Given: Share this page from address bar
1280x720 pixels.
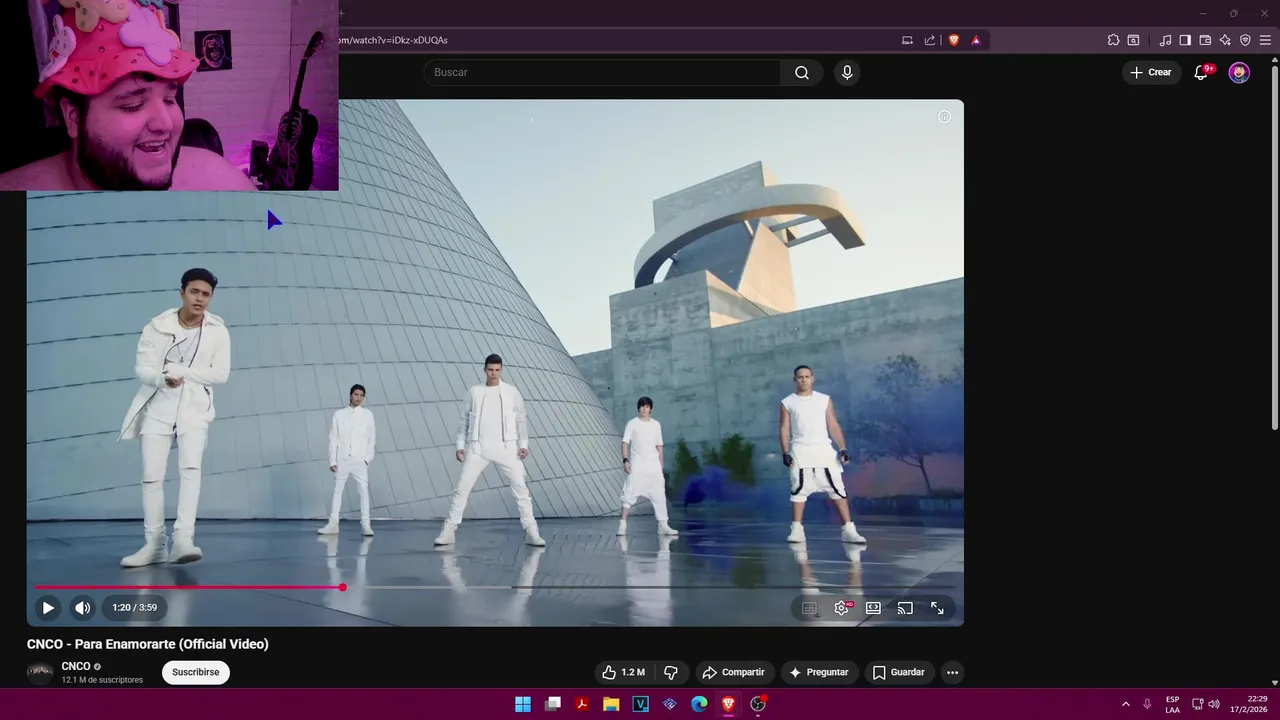Looking at the screenshot, I should (930, 40).
